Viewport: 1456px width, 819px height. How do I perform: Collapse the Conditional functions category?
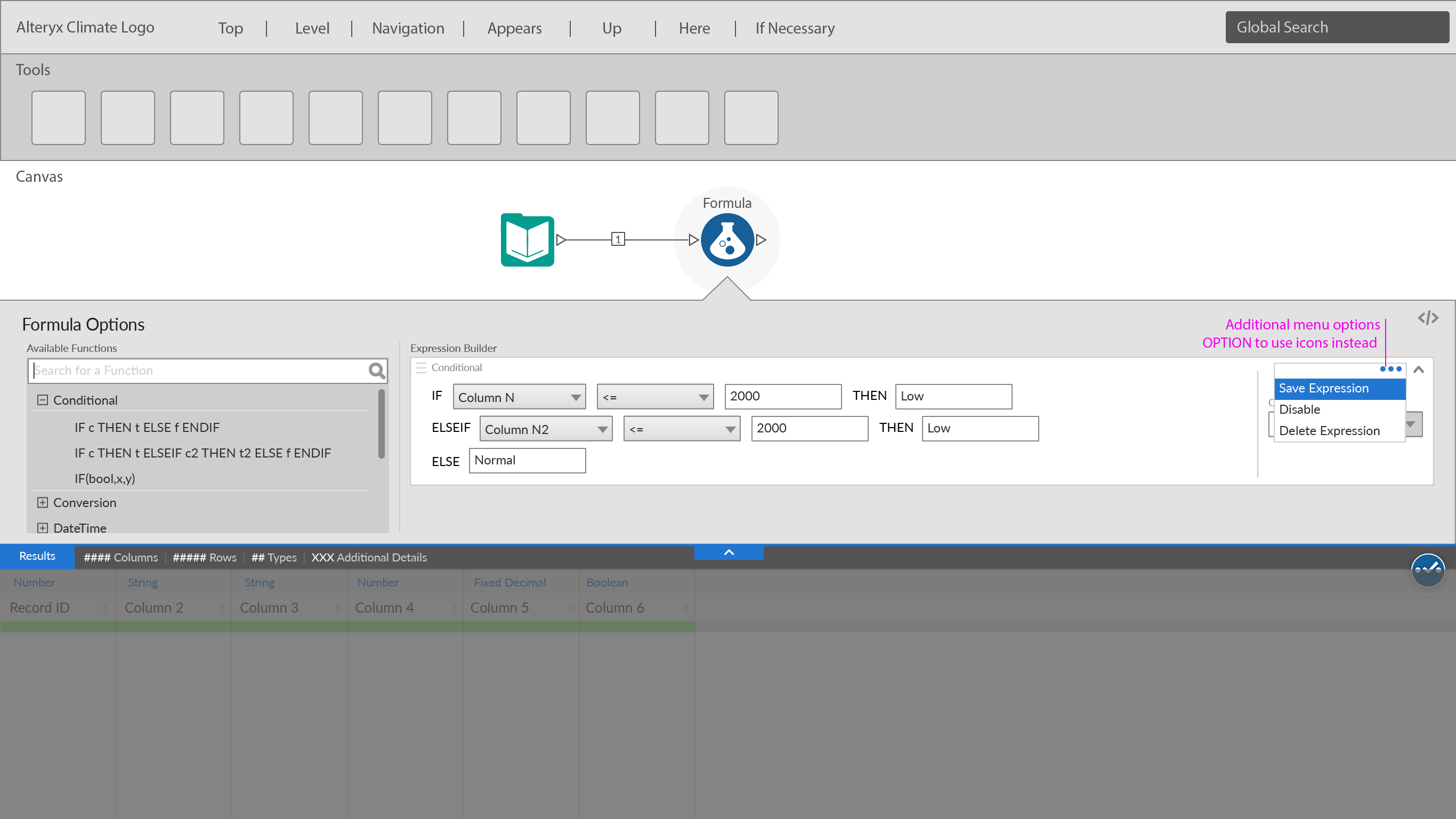43,400
